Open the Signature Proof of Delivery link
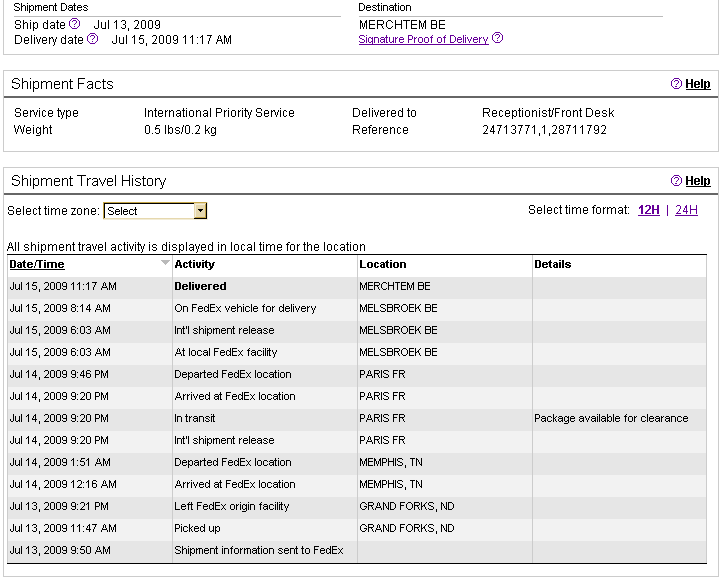Screen dimensions: 726x582 coord(423,39)
